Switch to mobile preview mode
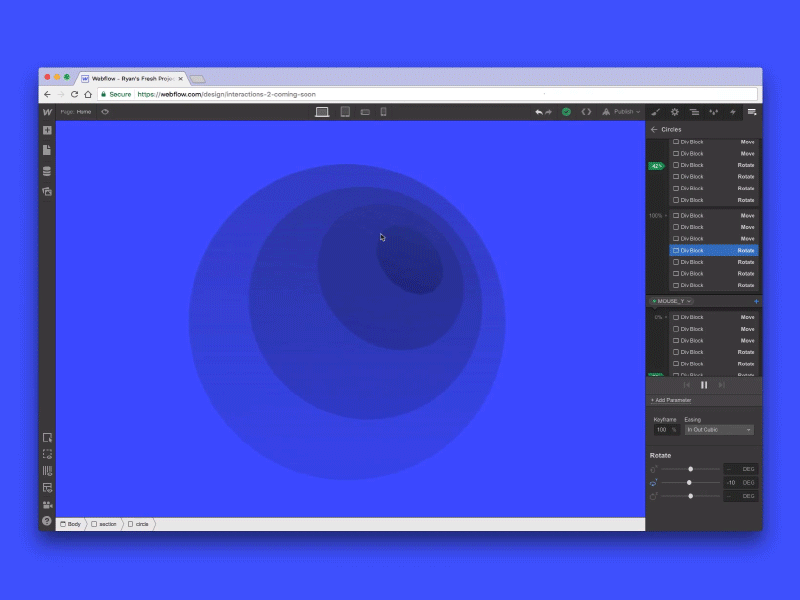800x600 pixels. (x=383, y=111)
